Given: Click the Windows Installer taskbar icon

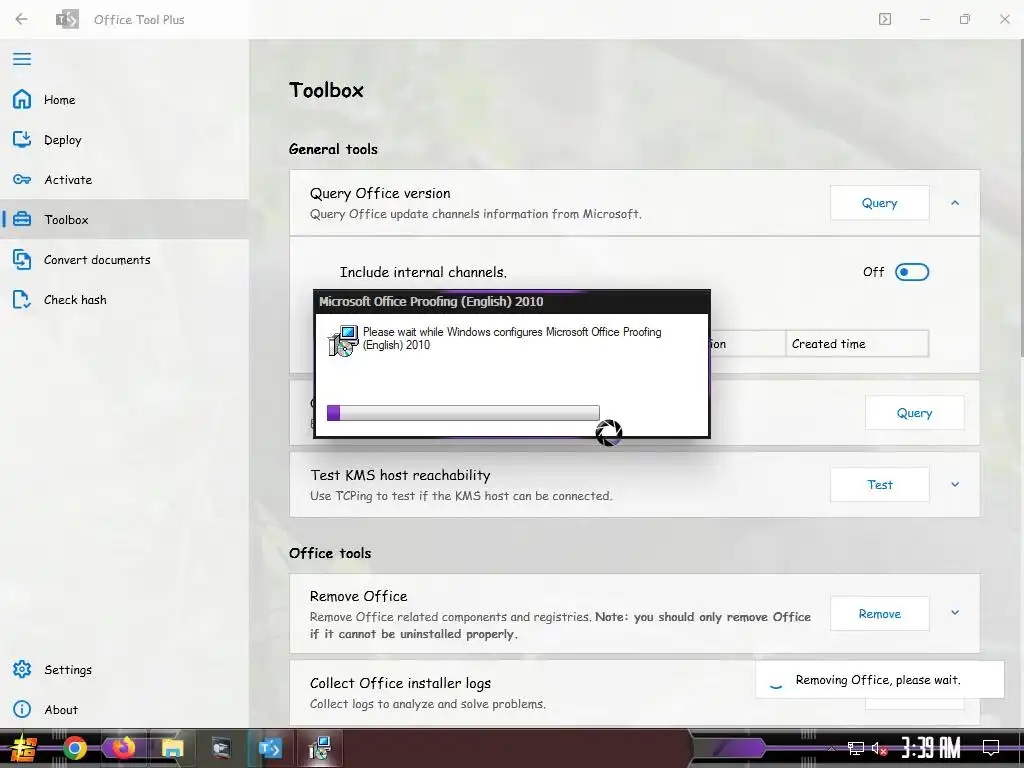Looking at the screenshot, I should pyautogui.click(x=320, y=748).
